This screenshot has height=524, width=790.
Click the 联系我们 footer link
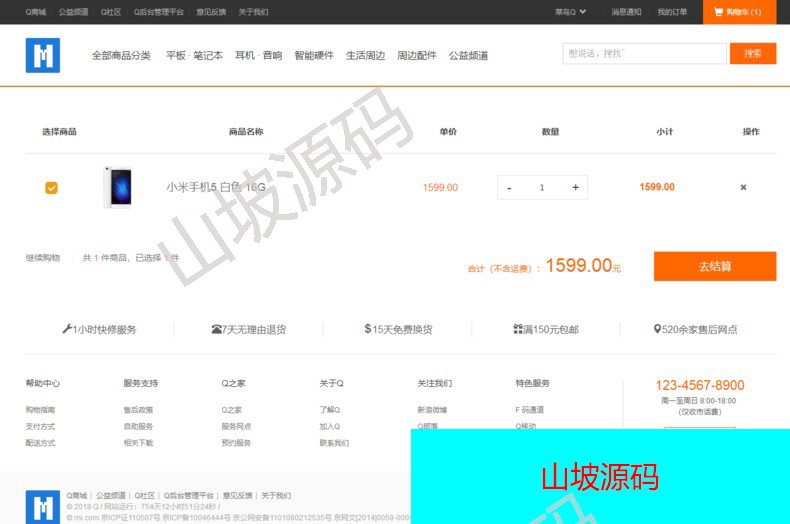(x=334, y=443)
